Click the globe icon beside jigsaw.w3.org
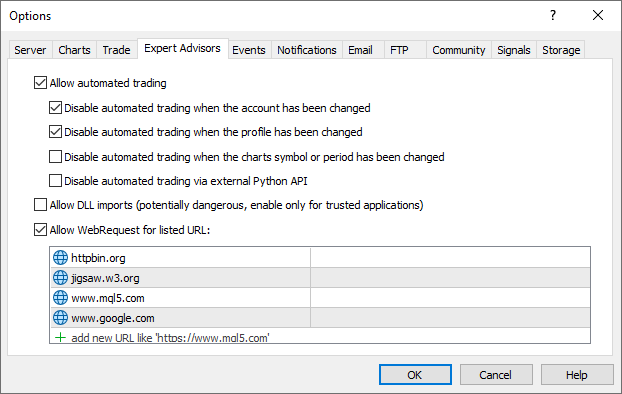Image resolution: width=622 pixels, height=394 pixels. click(x=60, y=277)
